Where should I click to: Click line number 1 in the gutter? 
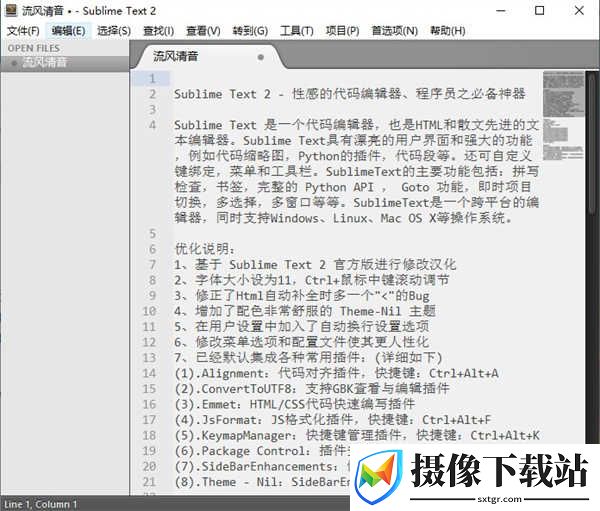coord(152,78)
